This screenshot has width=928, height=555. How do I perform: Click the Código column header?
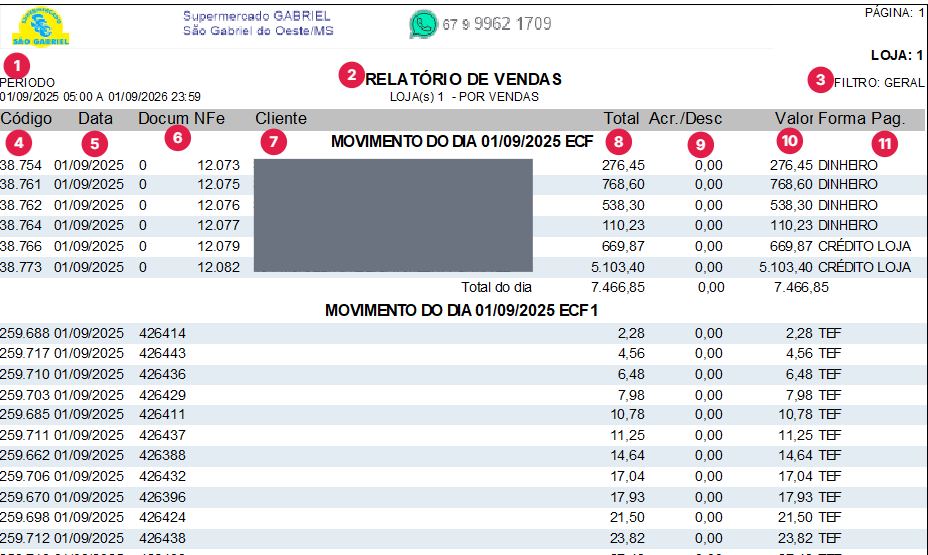point(26,119)
